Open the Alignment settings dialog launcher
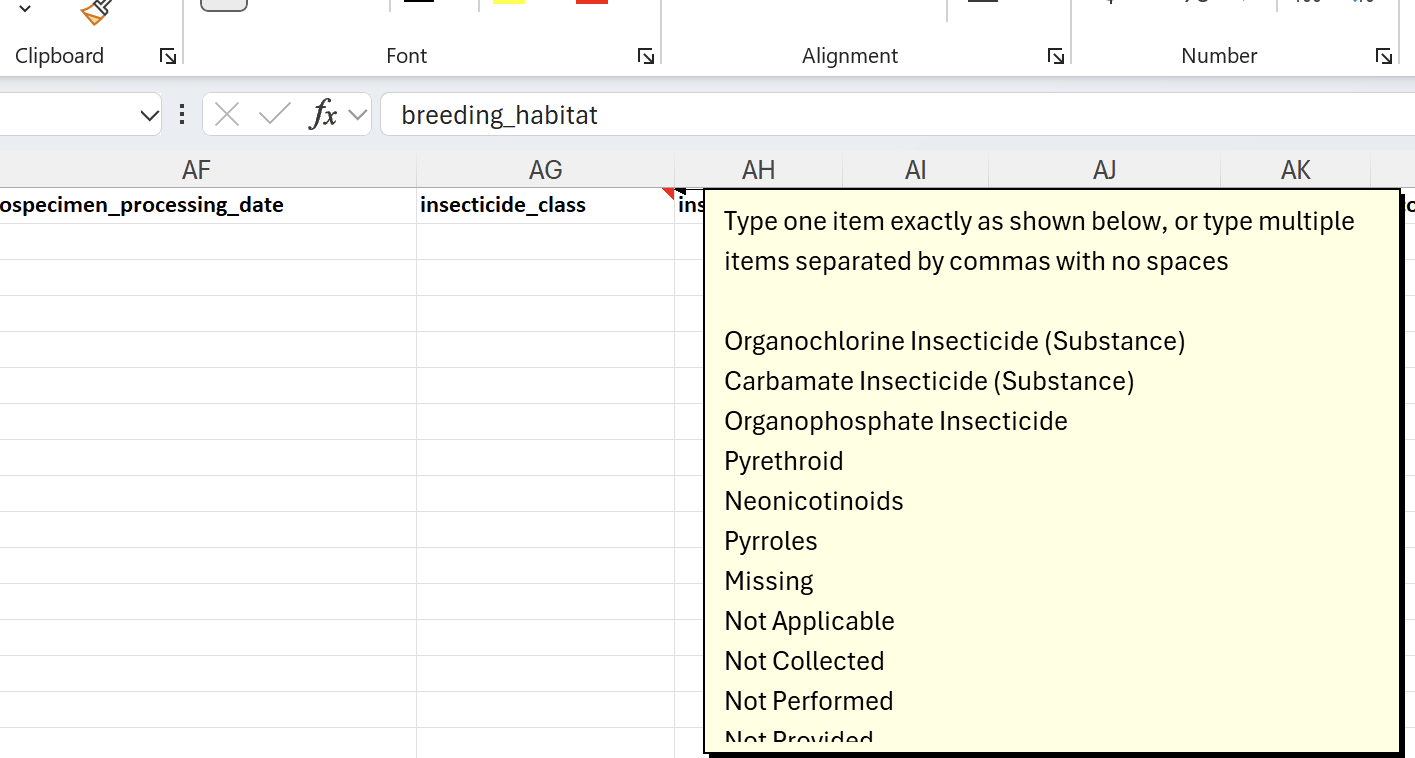 click(1056, 56)
